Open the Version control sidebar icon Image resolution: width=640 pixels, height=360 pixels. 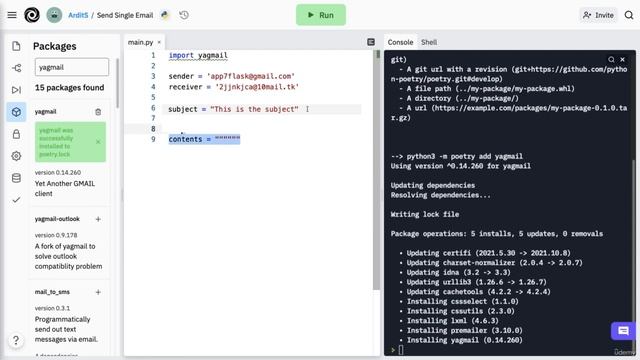16,68
